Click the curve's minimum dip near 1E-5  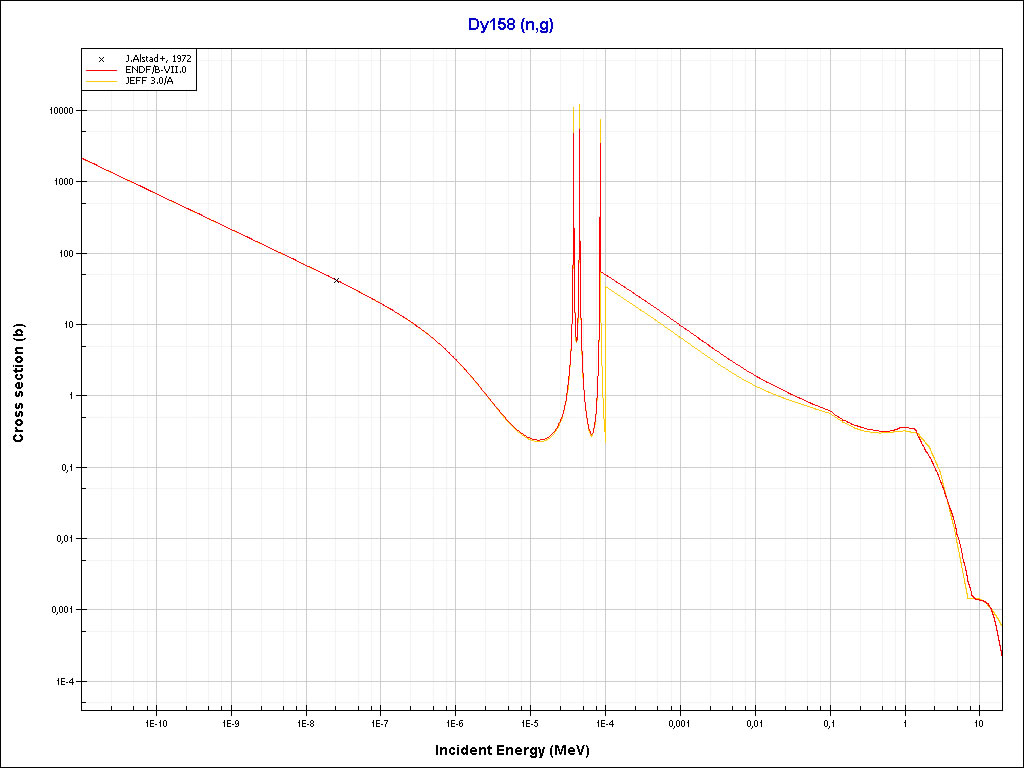pos(538,440)
